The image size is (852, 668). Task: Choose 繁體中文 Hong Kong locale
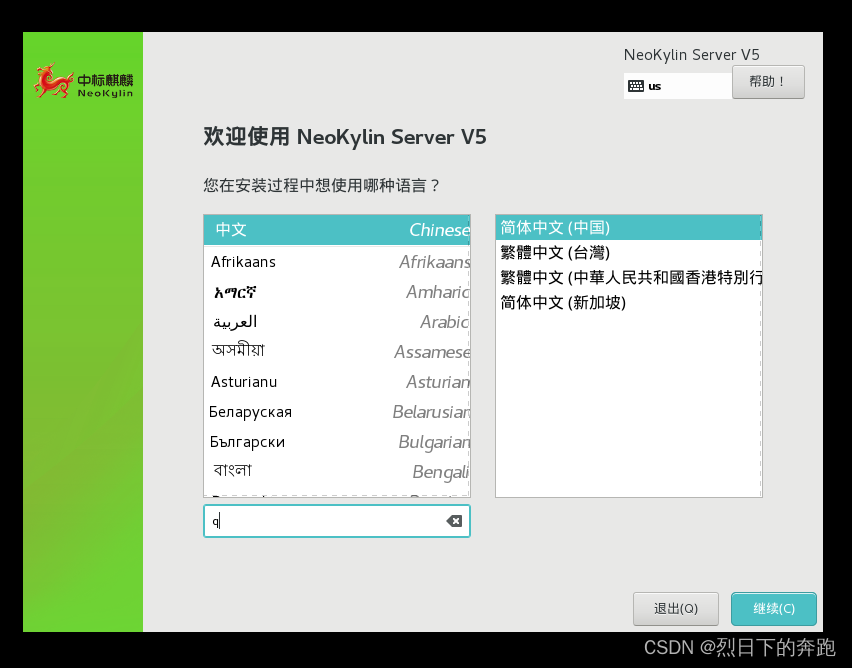click(x=629, y=278)
